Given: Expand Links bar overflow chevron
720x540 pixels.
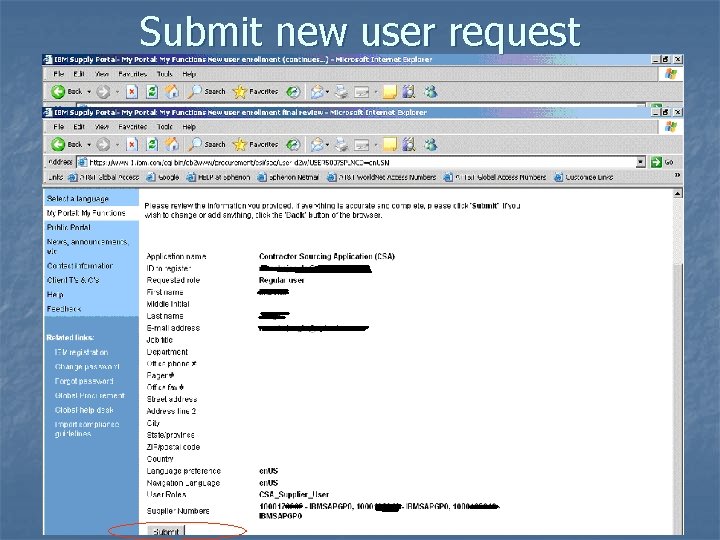Looking at the screenshot, I should pos(677,175).
